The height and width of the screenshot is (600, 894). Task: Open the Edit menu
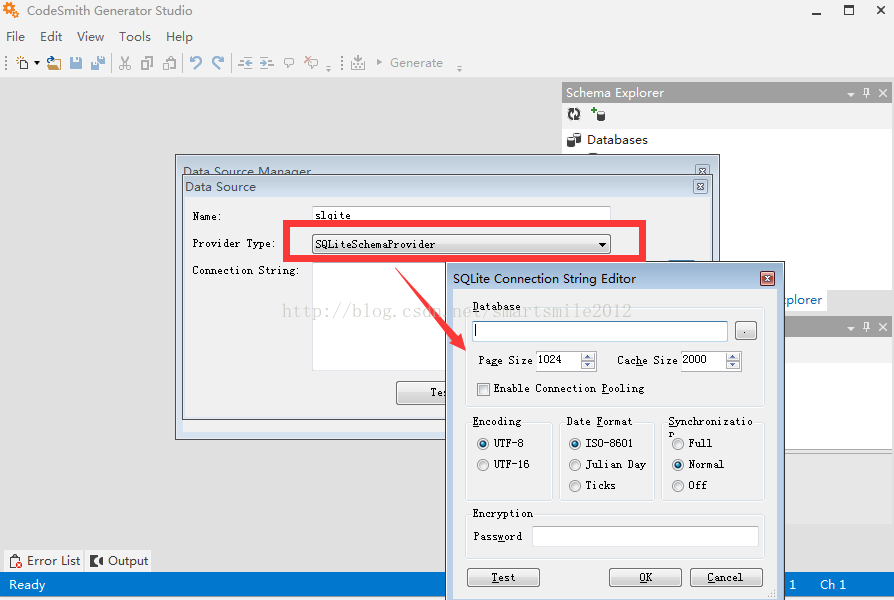[51, 37]
